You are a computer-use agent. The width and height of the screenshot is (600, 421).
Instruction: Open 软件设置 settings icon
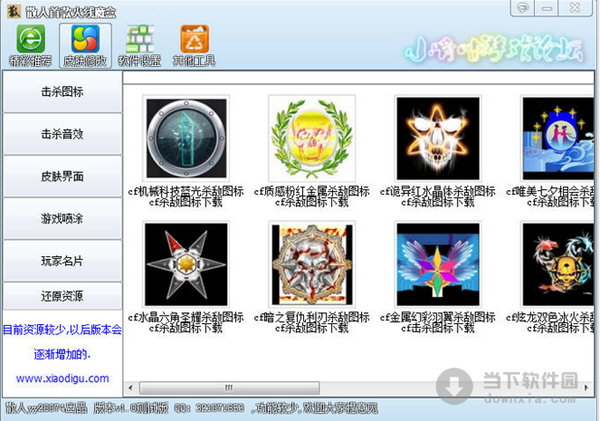tap(140, 45)
